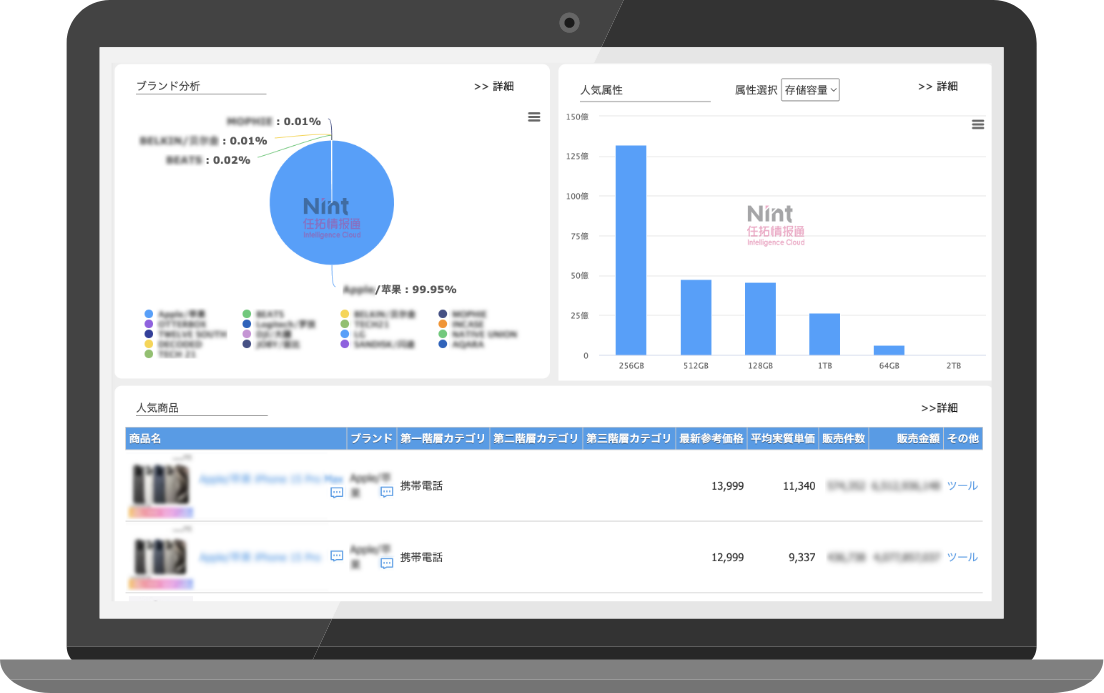Toggle the MOPHIE legend marker in pie chart
Screen dimensions: 1104x693
443,314
